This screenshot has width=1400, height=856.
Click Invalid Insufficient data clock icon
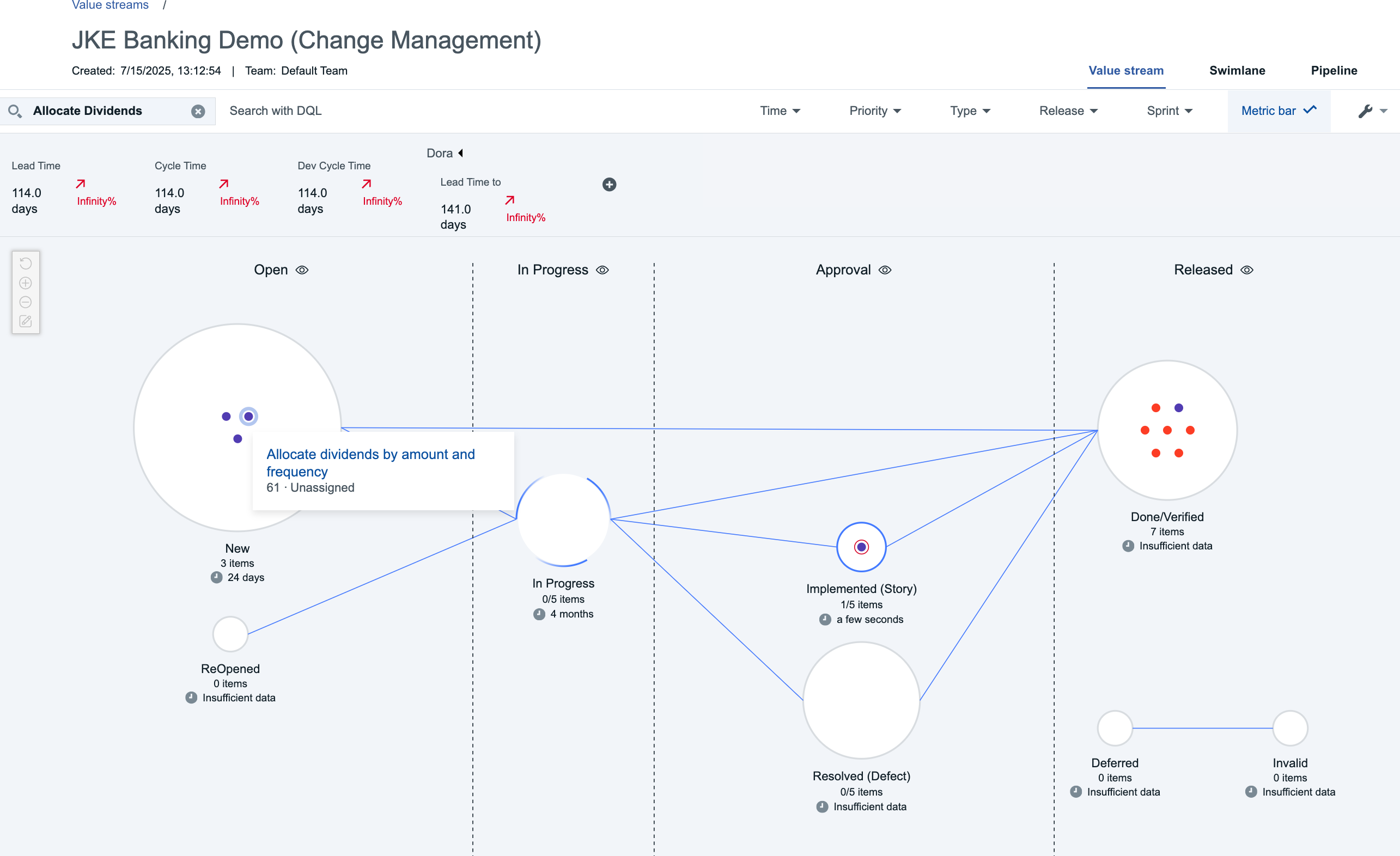[x=1251, y=792]
